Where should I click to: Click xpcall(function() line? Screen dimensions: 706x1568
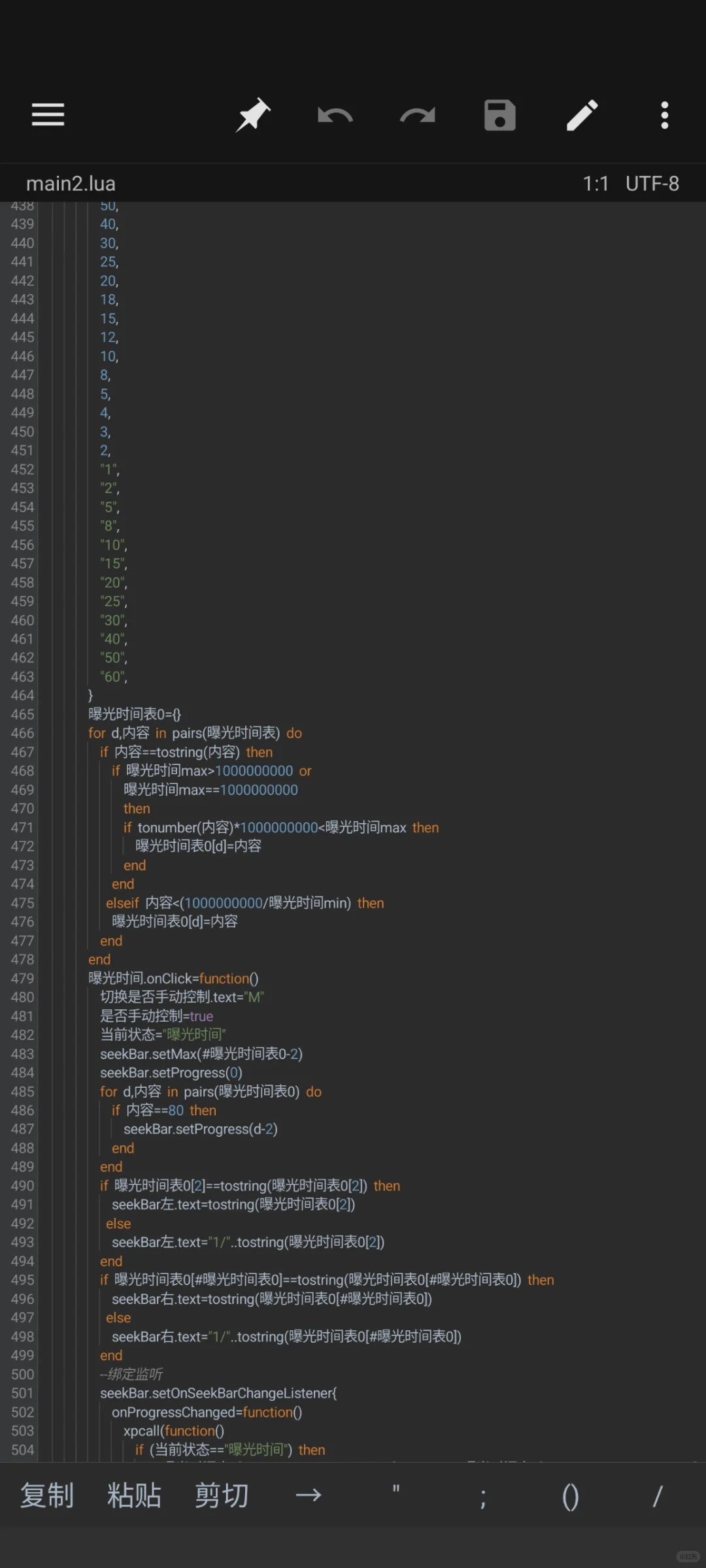(x=174, y=1431)
